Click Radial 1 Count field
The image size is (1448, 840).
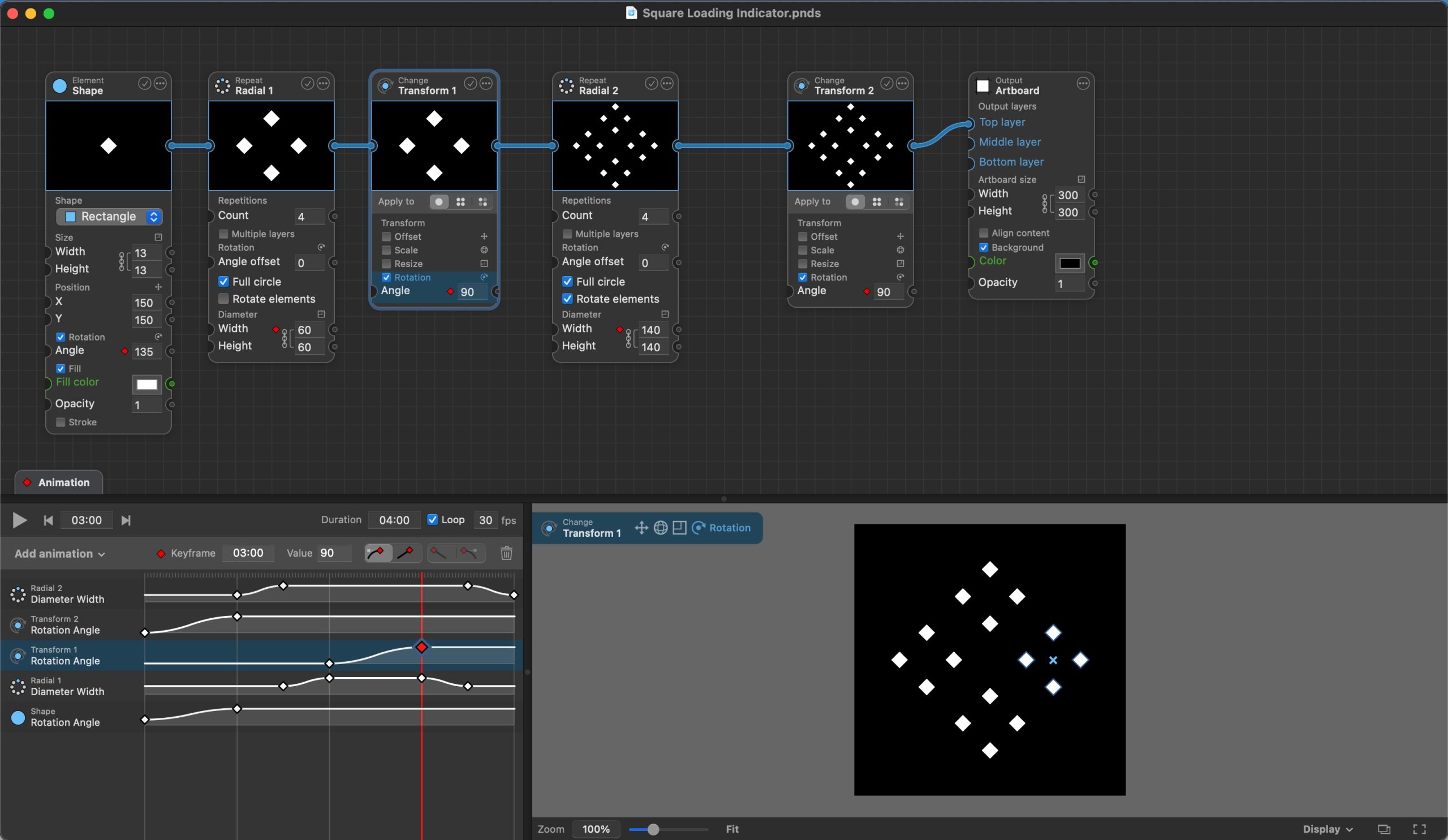(309, 217)
